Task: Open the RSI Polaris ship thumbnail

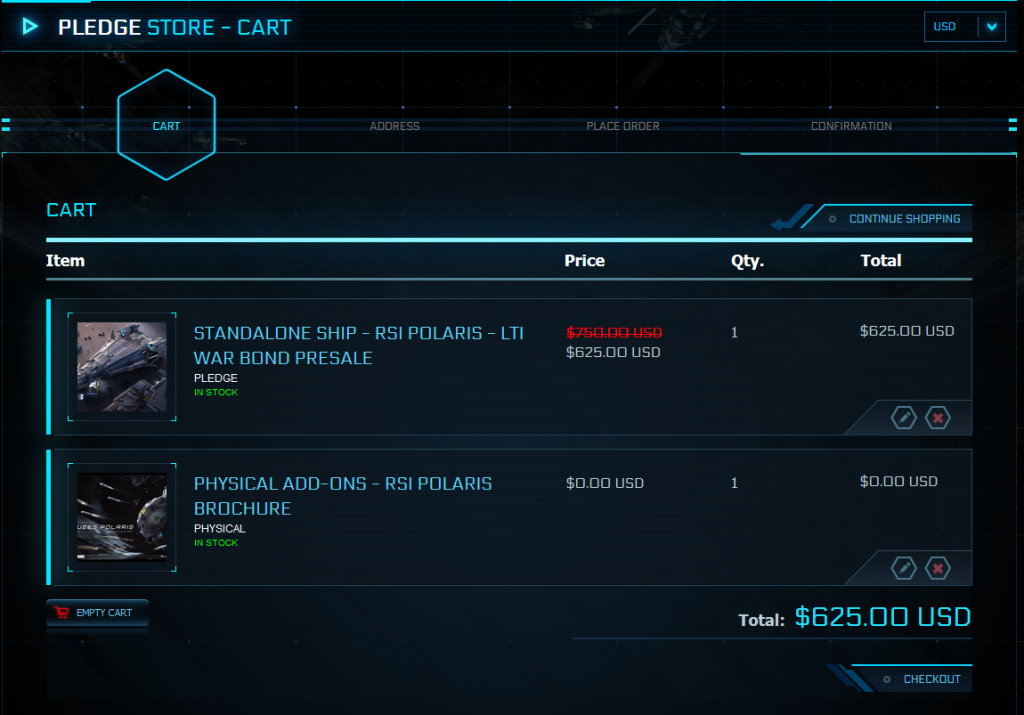Action: pos(122,366)
